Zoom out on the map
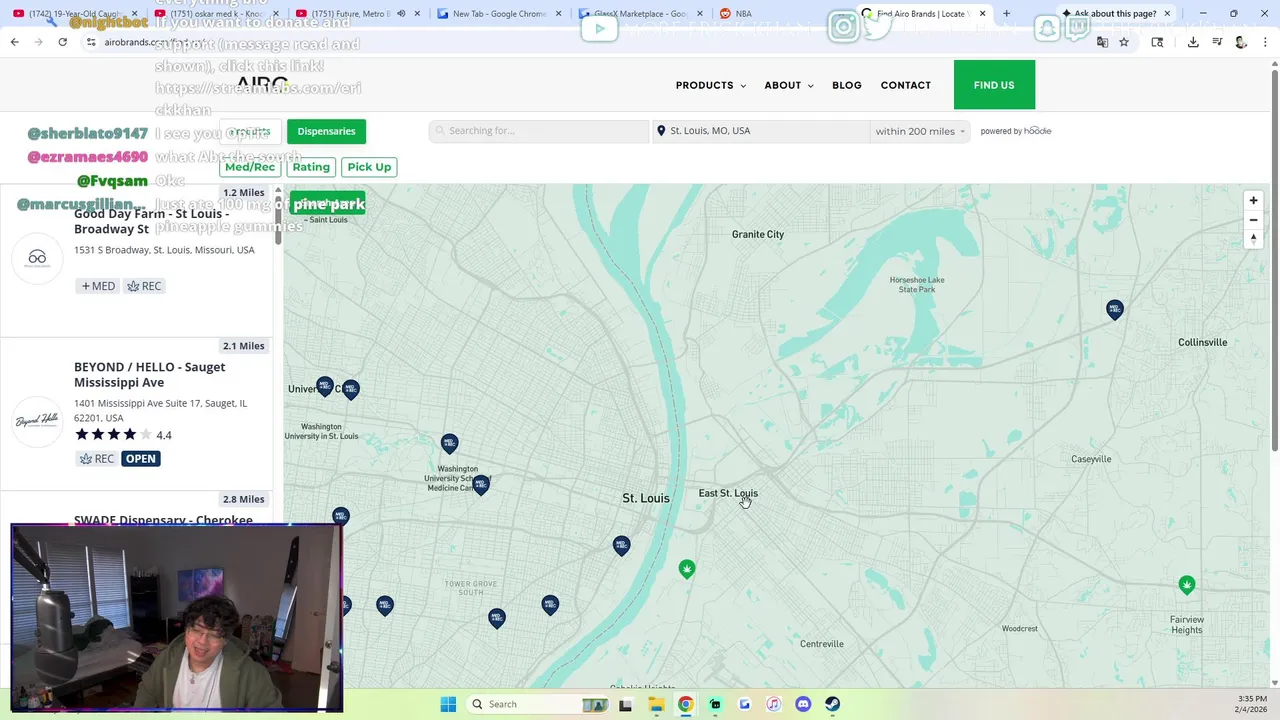Screen dimensions: 1280x720 (1253, 220)
